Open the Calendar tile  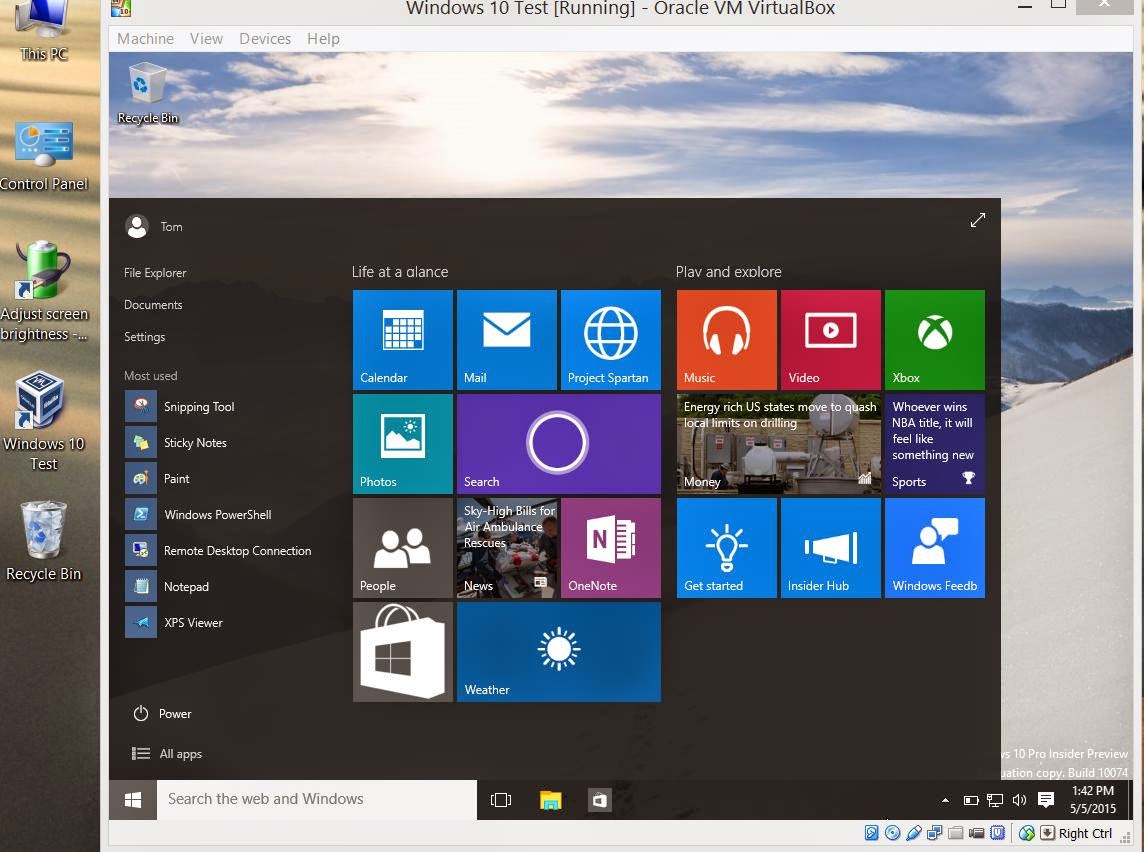(403, 340)
